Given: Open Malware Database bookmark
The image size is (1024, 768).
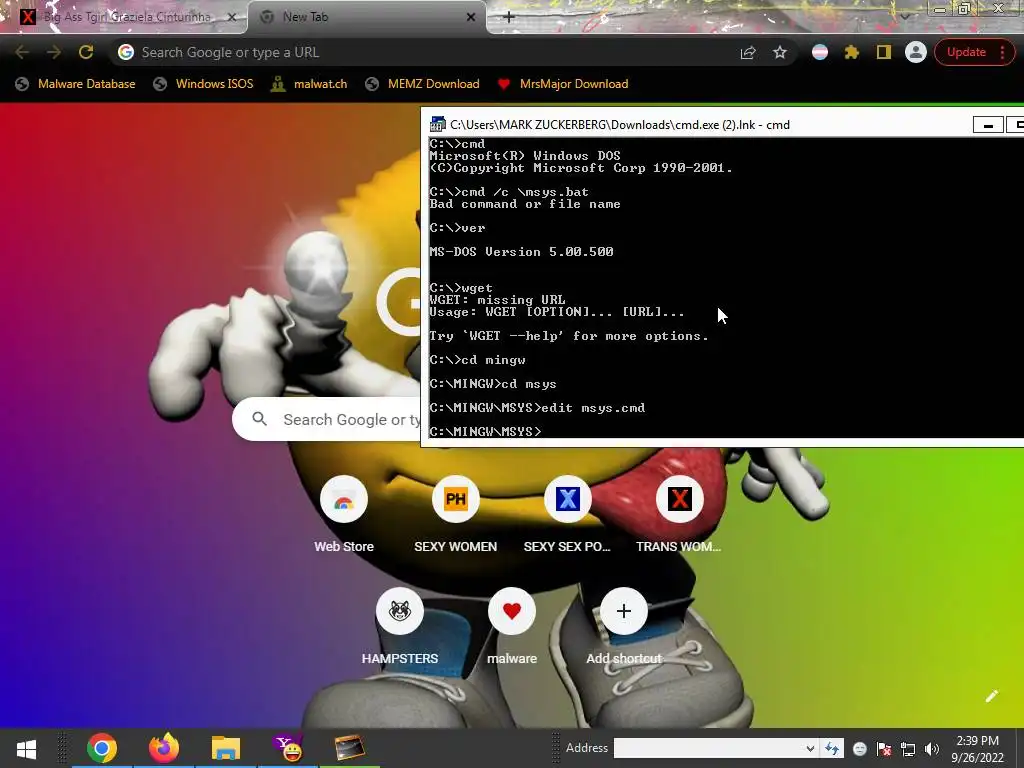Looking at the screenshot, I should pos(76,84).
